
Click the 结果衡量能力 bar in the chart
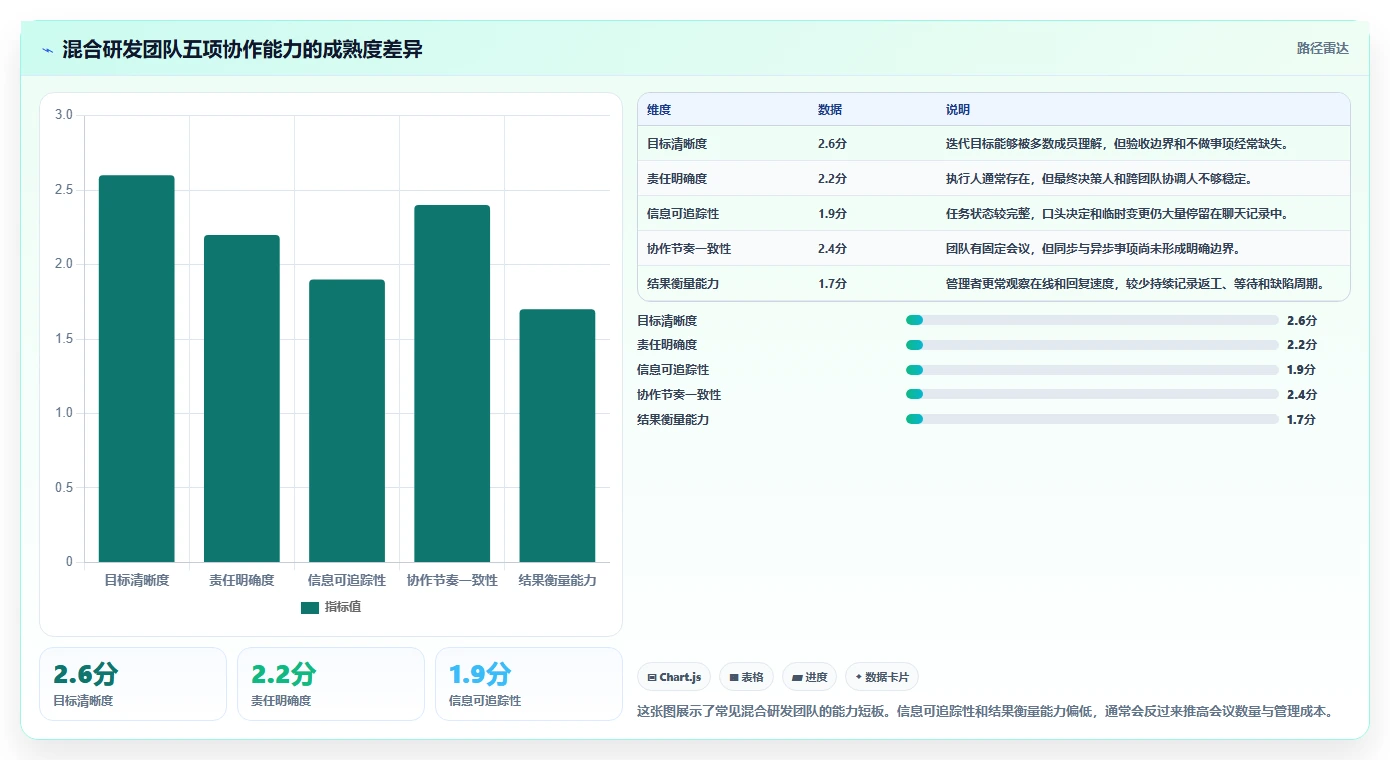point(557,436)
